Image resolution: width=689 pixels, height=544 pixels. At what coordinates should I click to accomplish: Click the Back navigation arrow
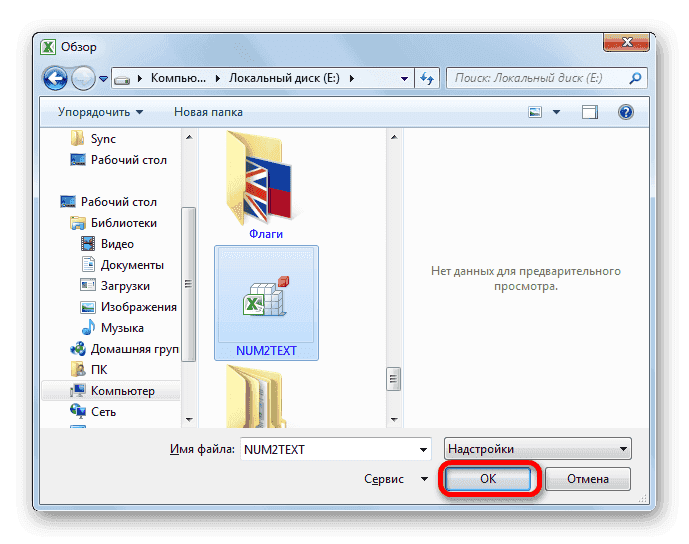[x=55, y=79]
